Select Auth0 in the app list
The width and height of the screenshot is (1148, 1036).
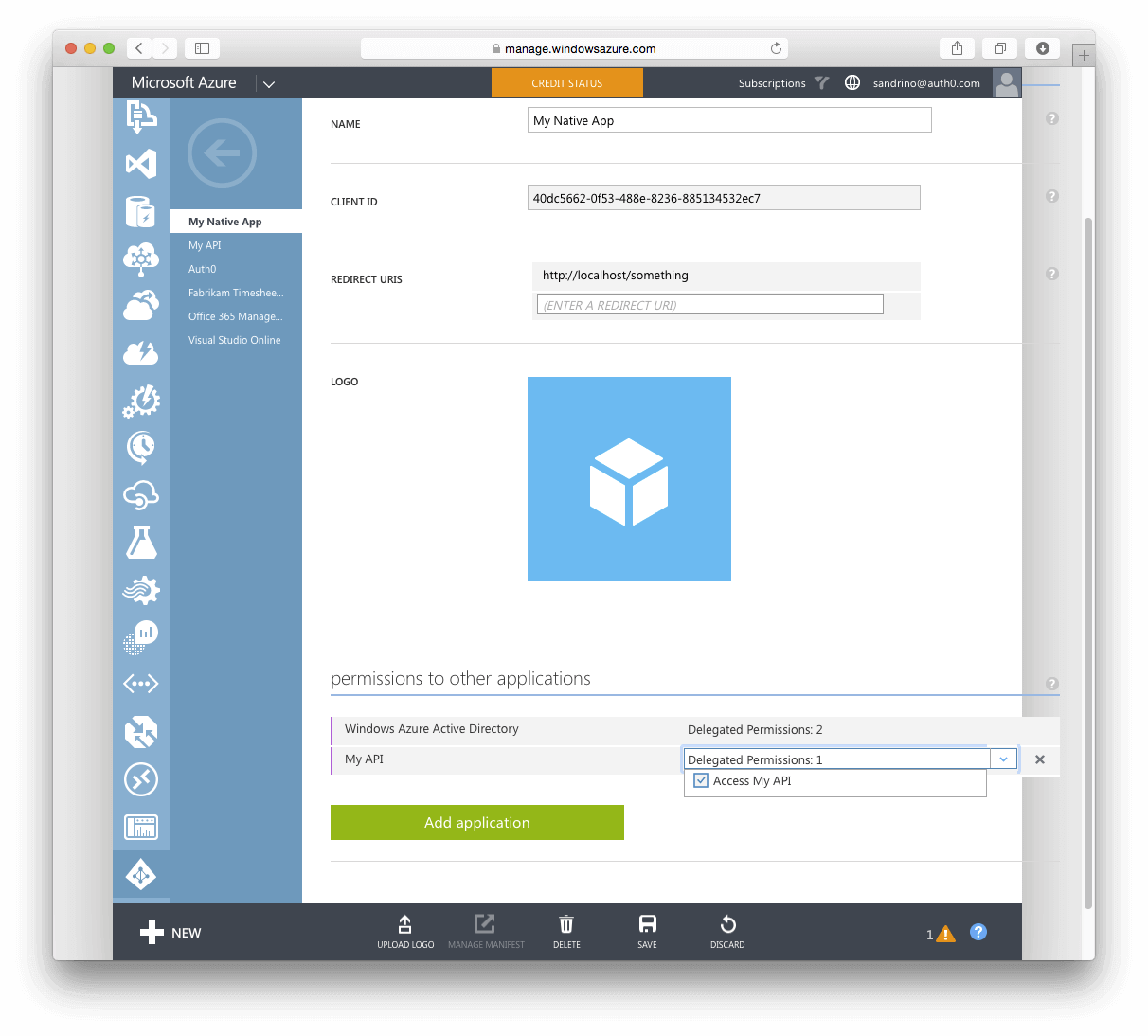click(203, 269)
